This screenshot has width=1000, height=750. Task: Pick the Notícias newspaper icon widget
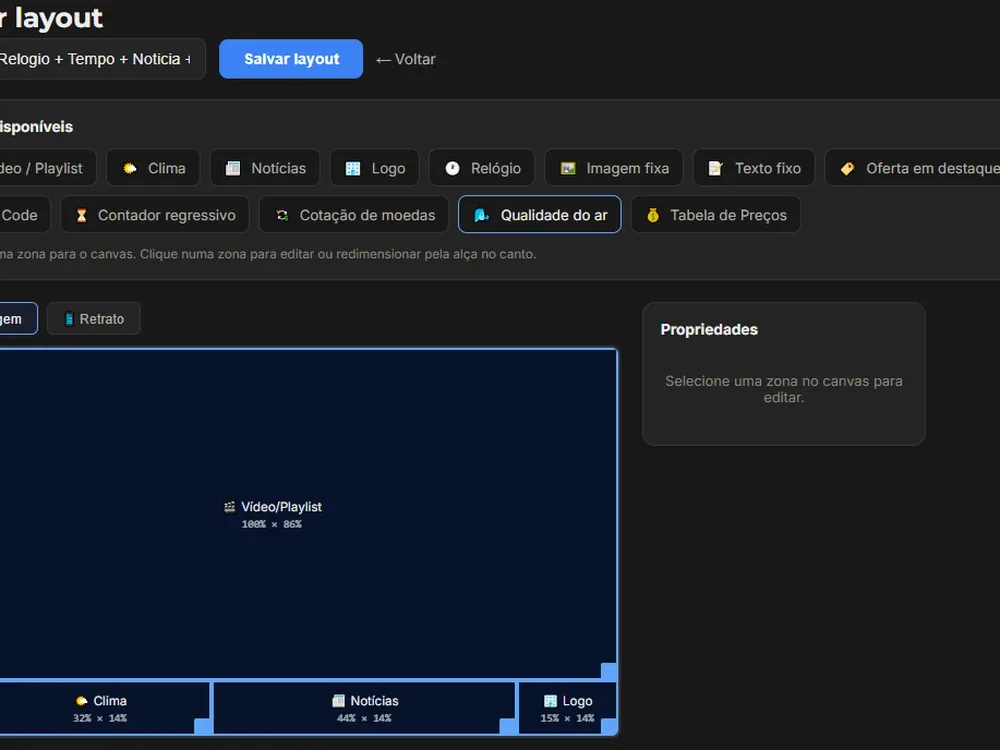(265, 168)
